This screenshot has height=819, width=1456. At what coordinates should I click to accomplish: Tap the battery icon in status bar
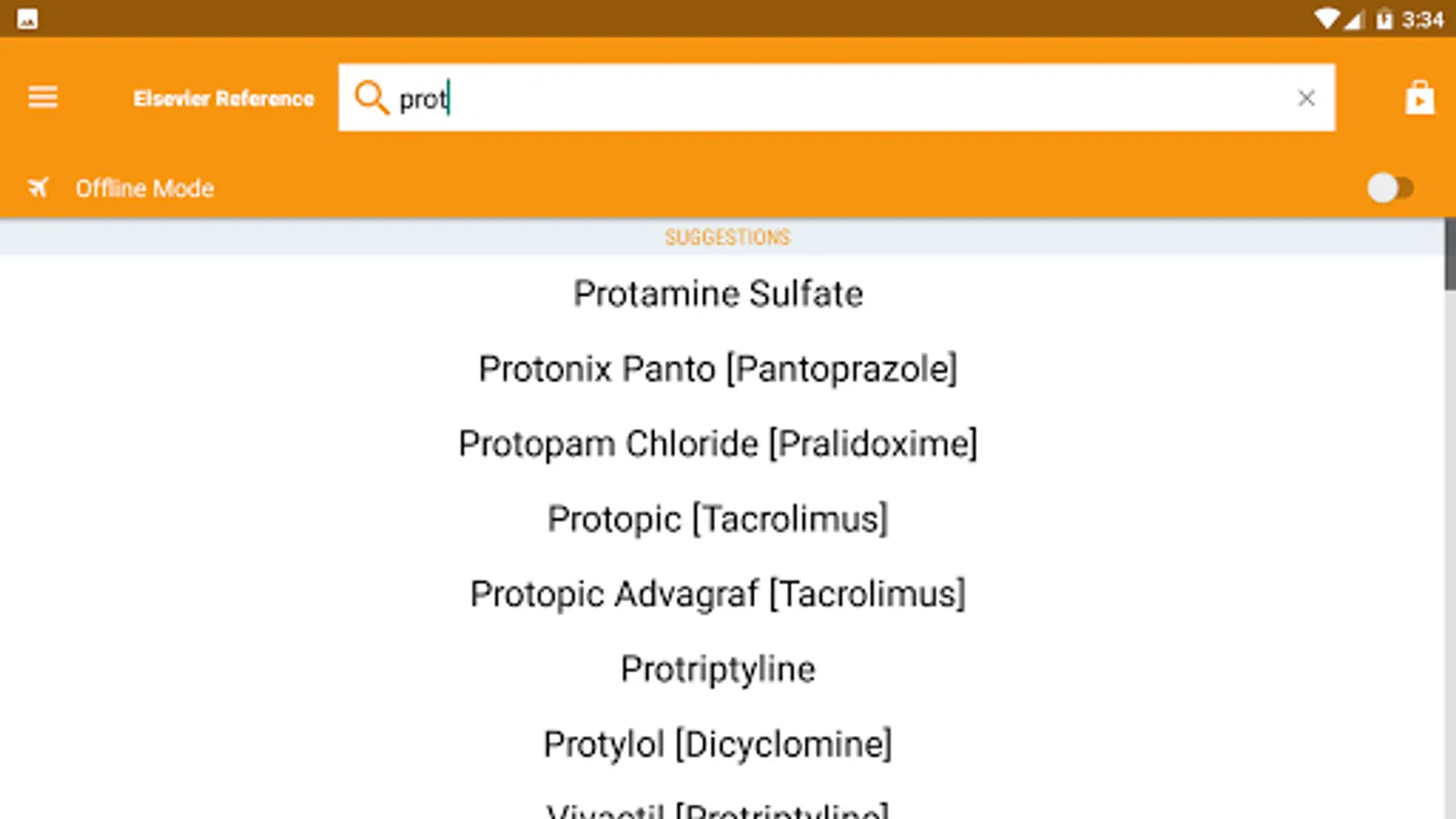click(1384, 19)
